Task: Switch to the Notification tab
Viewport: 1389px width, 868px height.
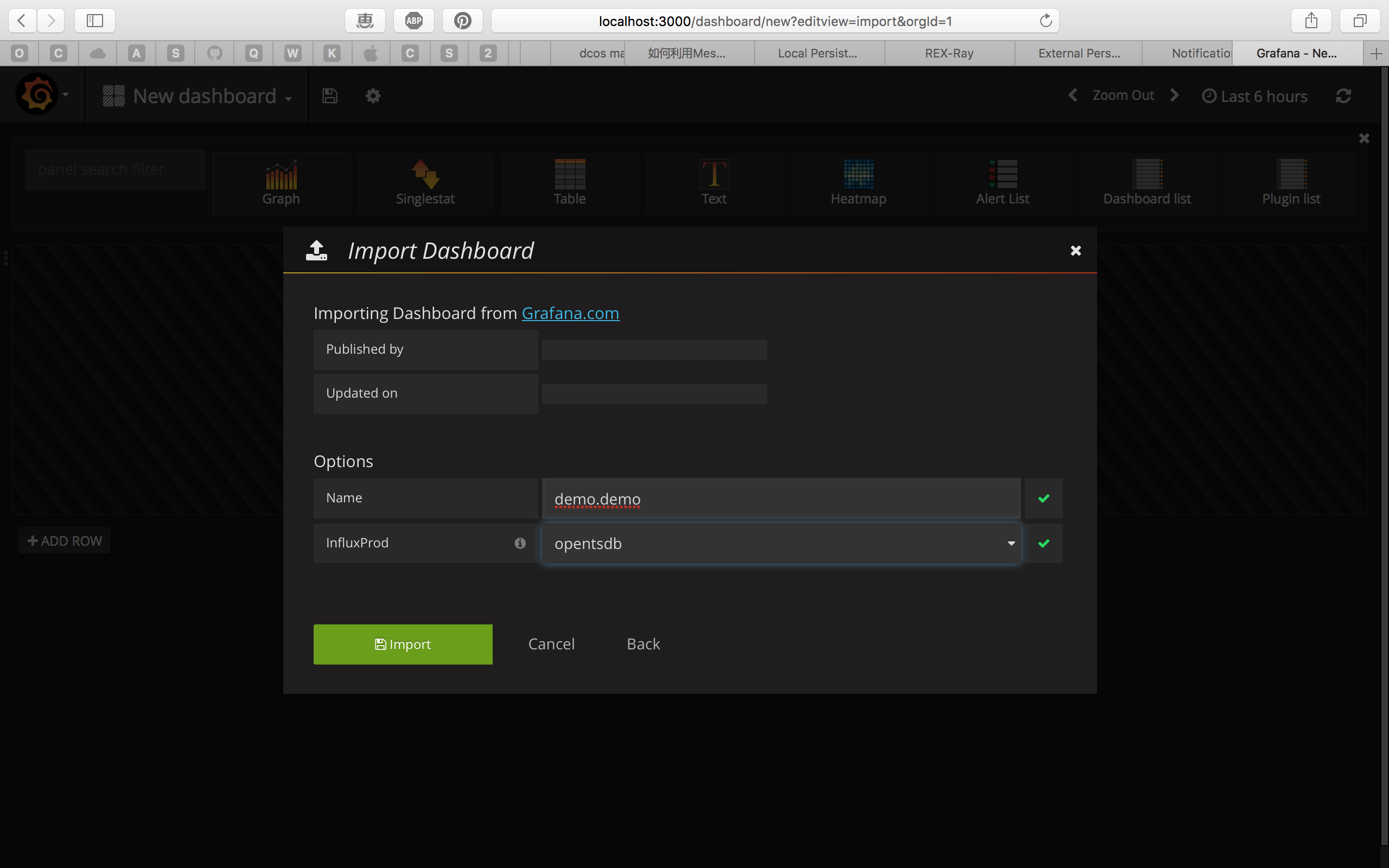Action: [x=1187, y=53]
